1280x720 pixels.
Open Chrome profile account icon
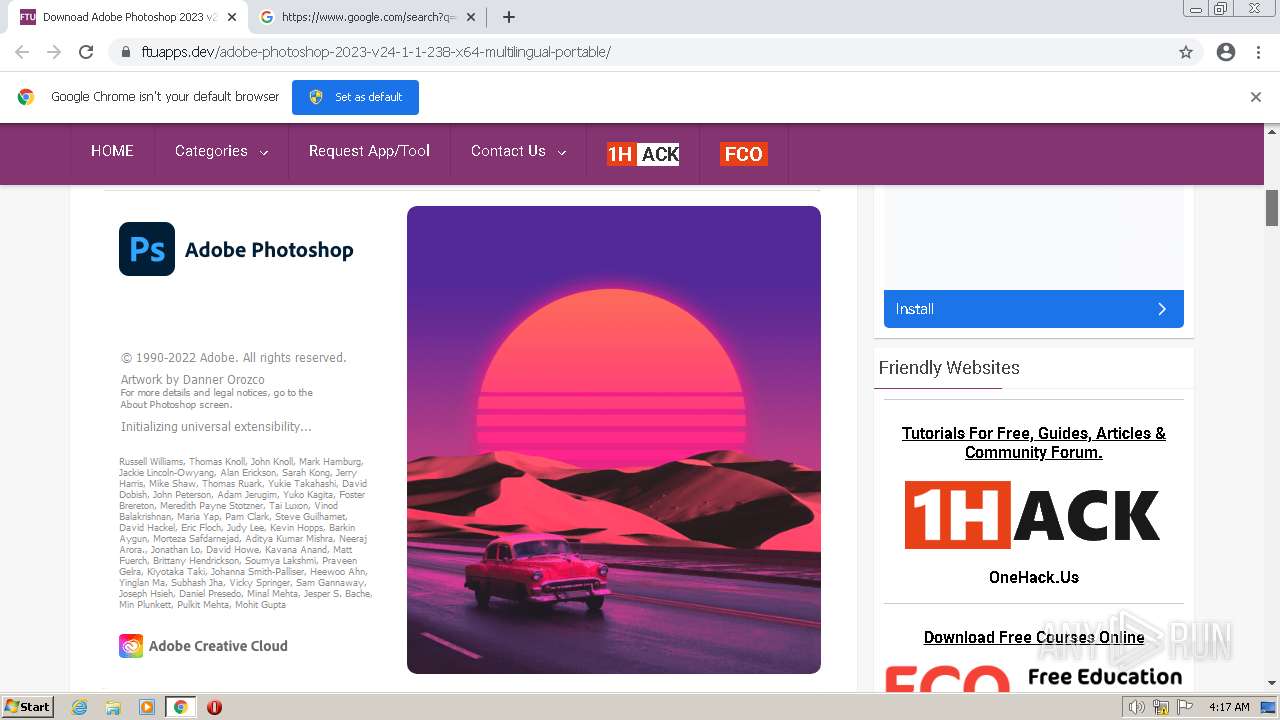pyautogui.click(x=1226, y=52)
